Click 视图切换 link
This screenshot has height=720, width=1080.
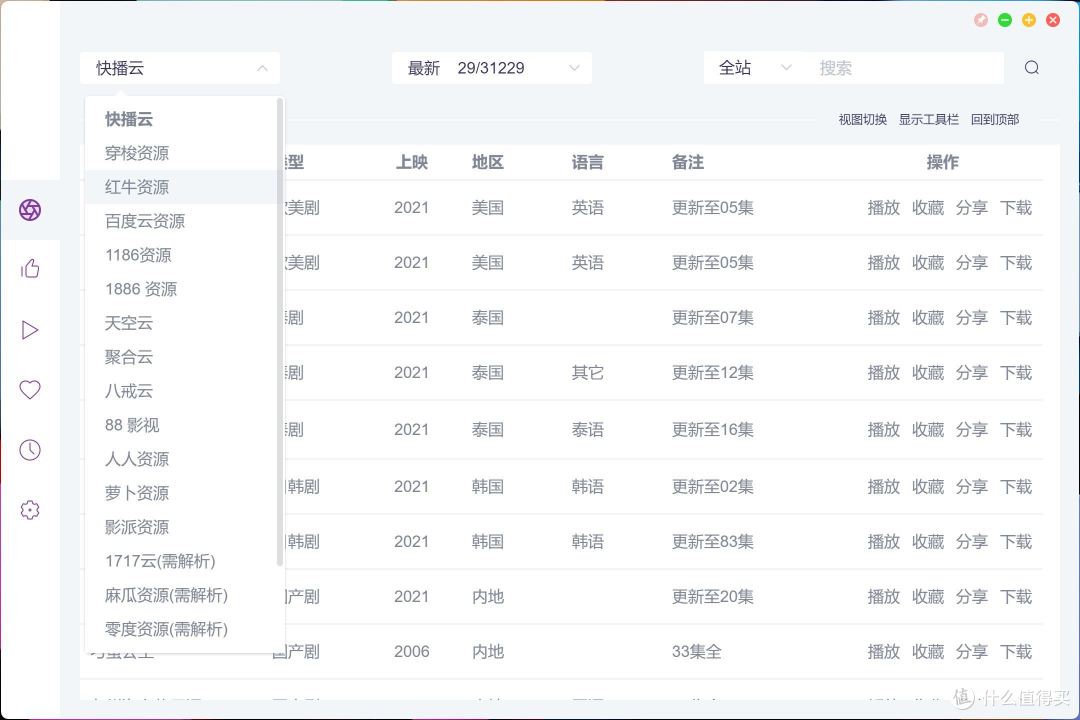coord(862,120)
